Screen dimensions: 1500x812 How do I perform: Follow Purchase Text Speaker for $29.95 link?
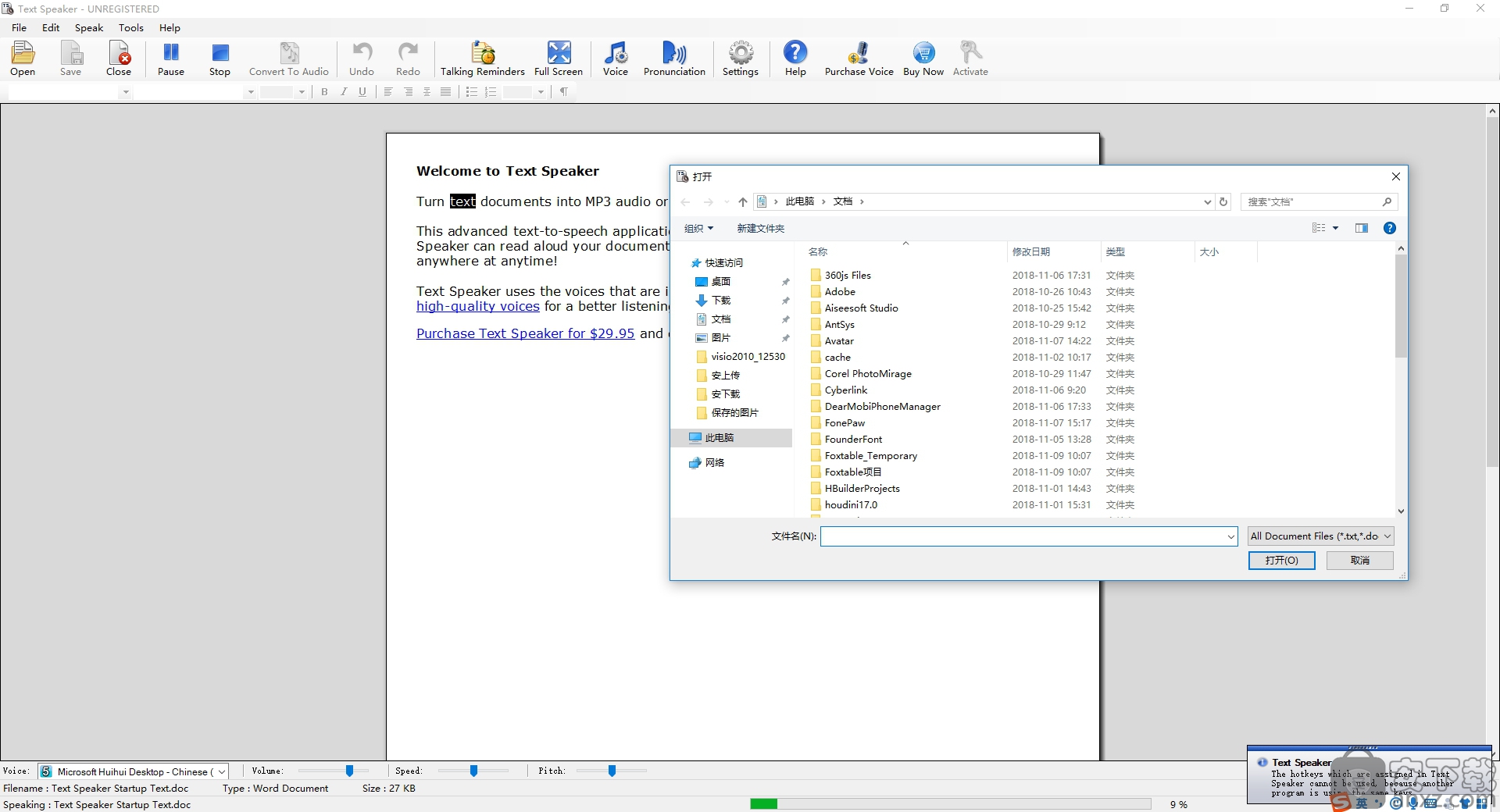point(525,333)
